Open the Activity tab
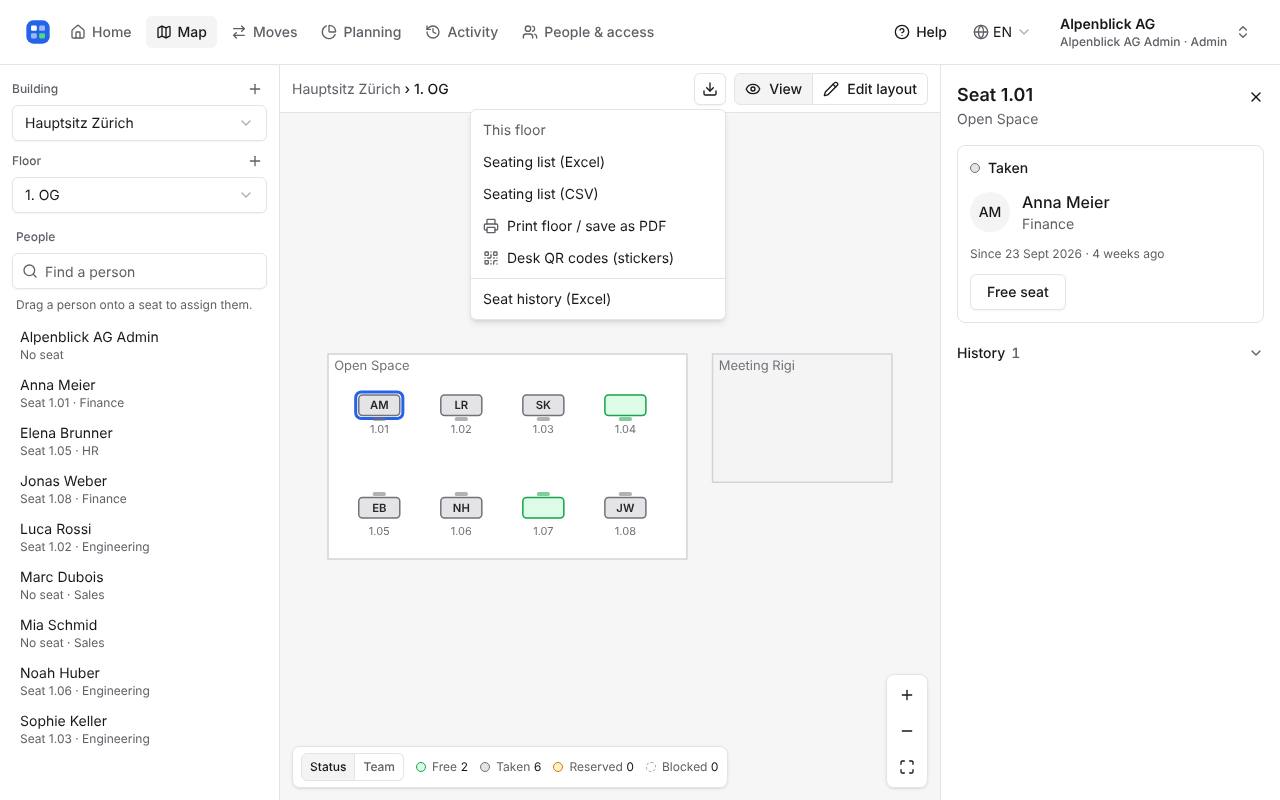Viewport: 1280px width, 800px height. tap(461, 32)
